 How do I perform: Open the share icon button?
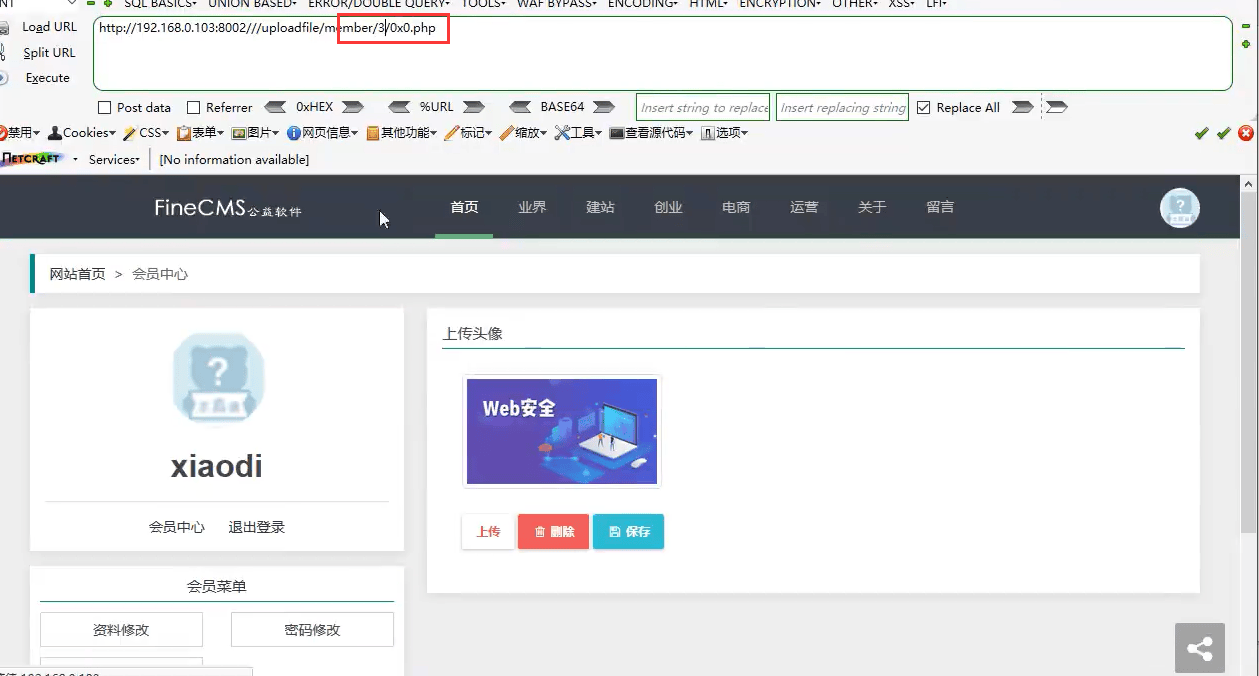click(x=1199, y=649)
